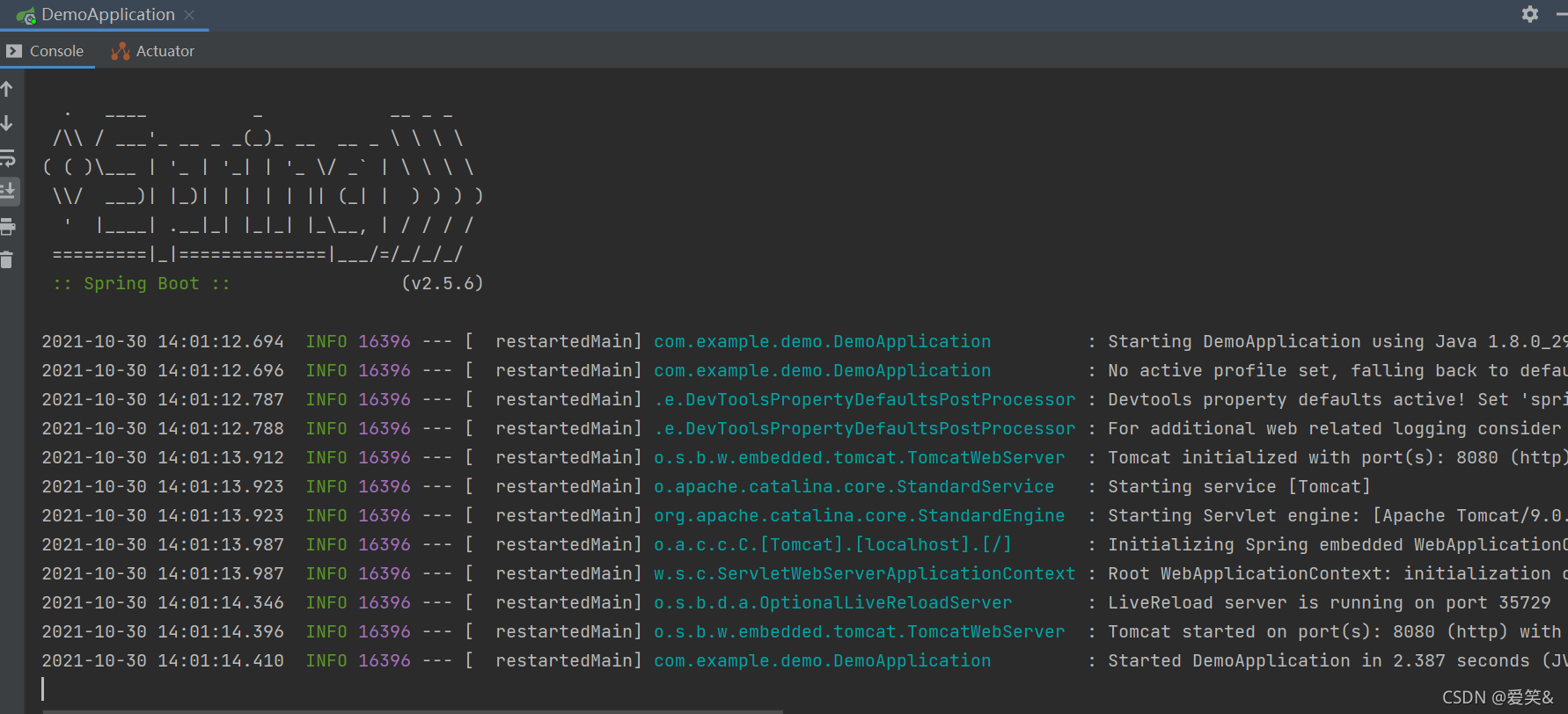Click 'Starting service [Tomcat]' log message
1568x714 pixels.
[x=1239, y=486]
